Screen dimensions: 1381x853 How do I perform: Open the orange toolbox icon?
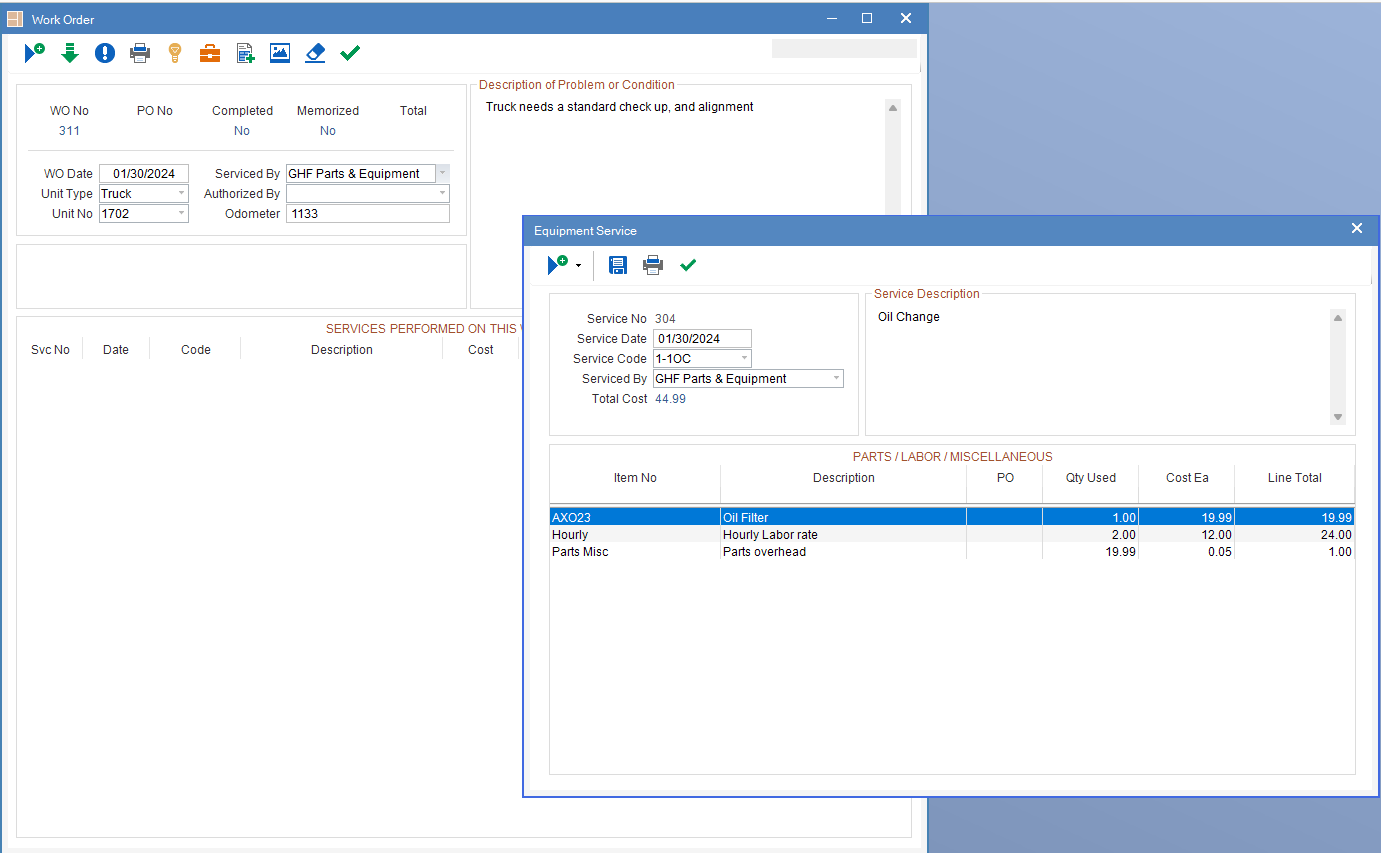[209, 52]
